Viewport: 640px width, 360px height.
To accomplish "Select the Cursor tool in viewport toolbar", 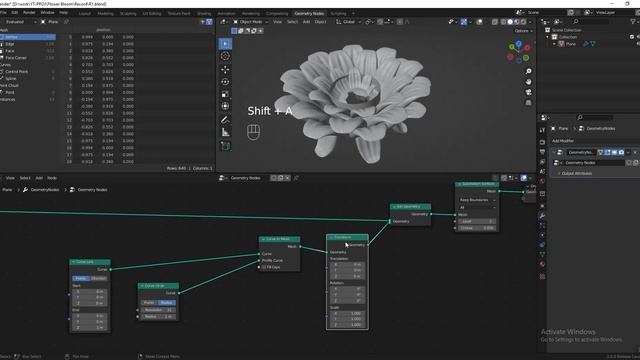I will (225, 56).
